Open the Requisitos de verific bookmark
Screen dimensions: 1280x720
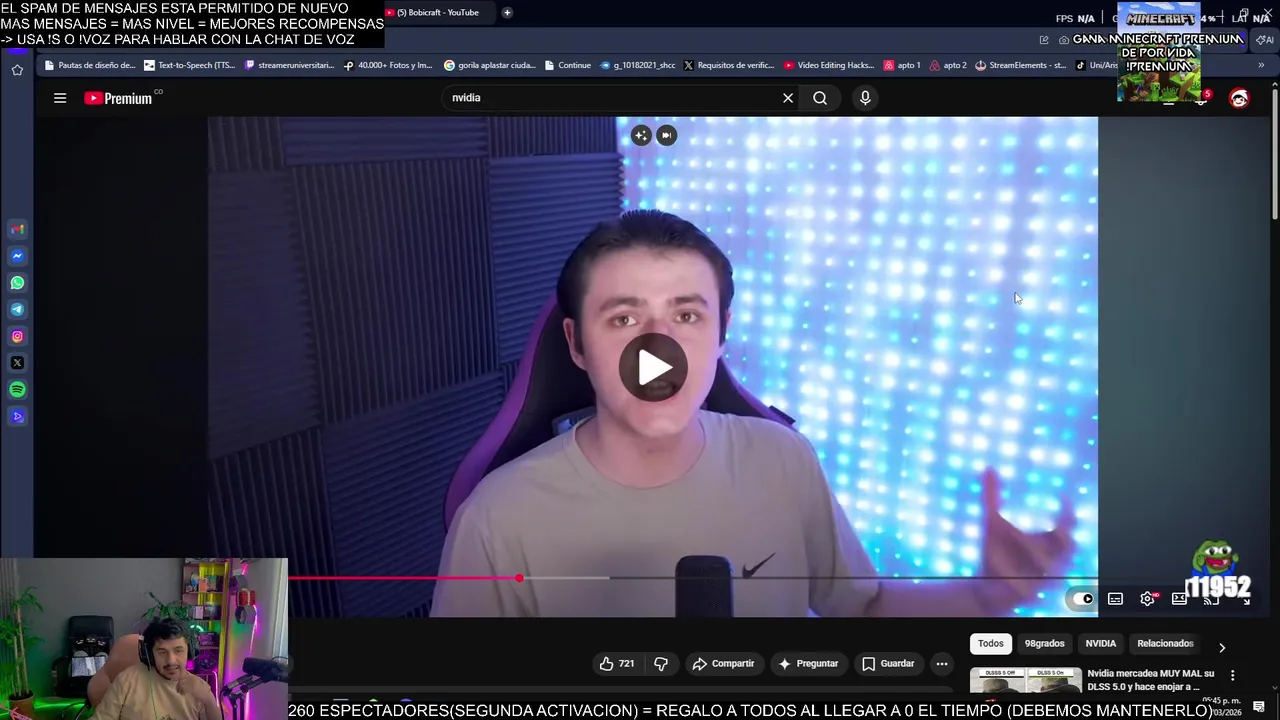(x=729, y=65)
